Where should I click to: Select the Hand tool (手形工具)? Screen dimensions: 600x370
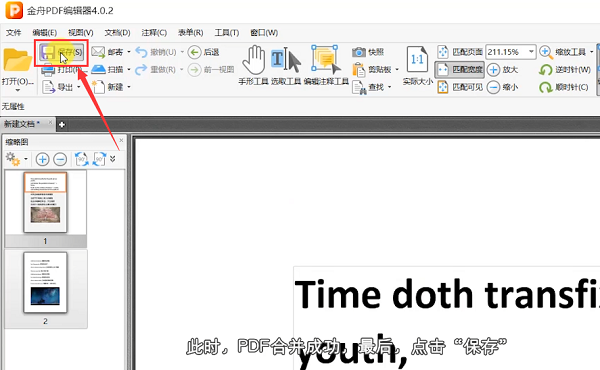click(253, 65)
